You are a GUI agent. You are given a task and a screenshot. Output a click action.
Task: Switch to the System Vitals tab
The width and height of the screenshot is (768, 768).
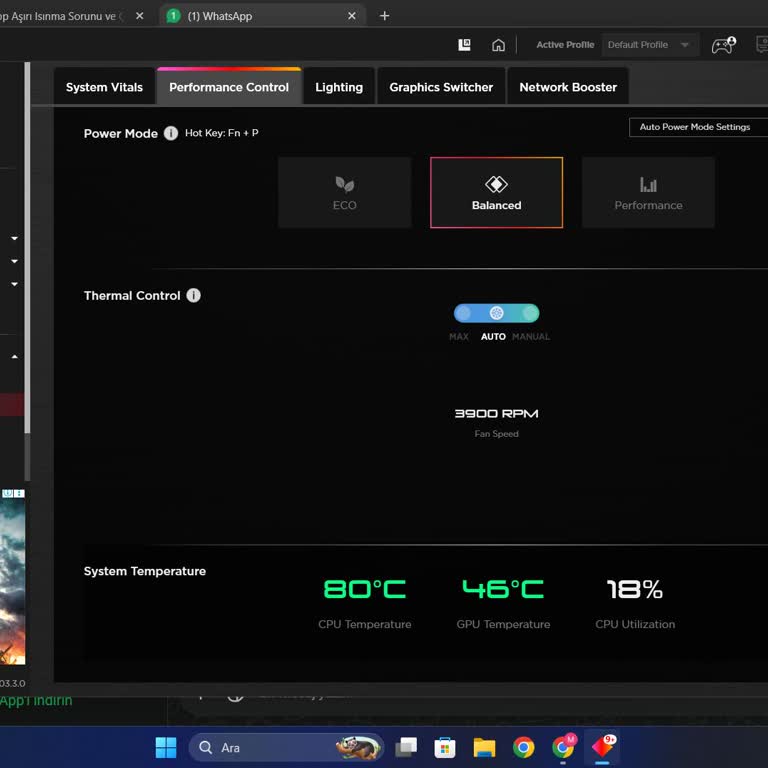(x=104, y=87)
